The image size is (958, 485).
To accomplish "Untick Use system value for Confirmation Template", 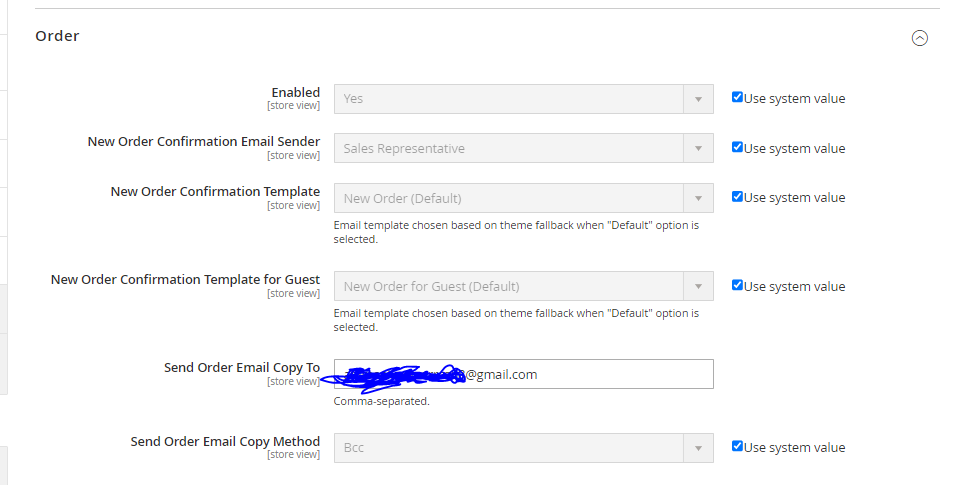I will pyautogui.click(x=737, y=197).
